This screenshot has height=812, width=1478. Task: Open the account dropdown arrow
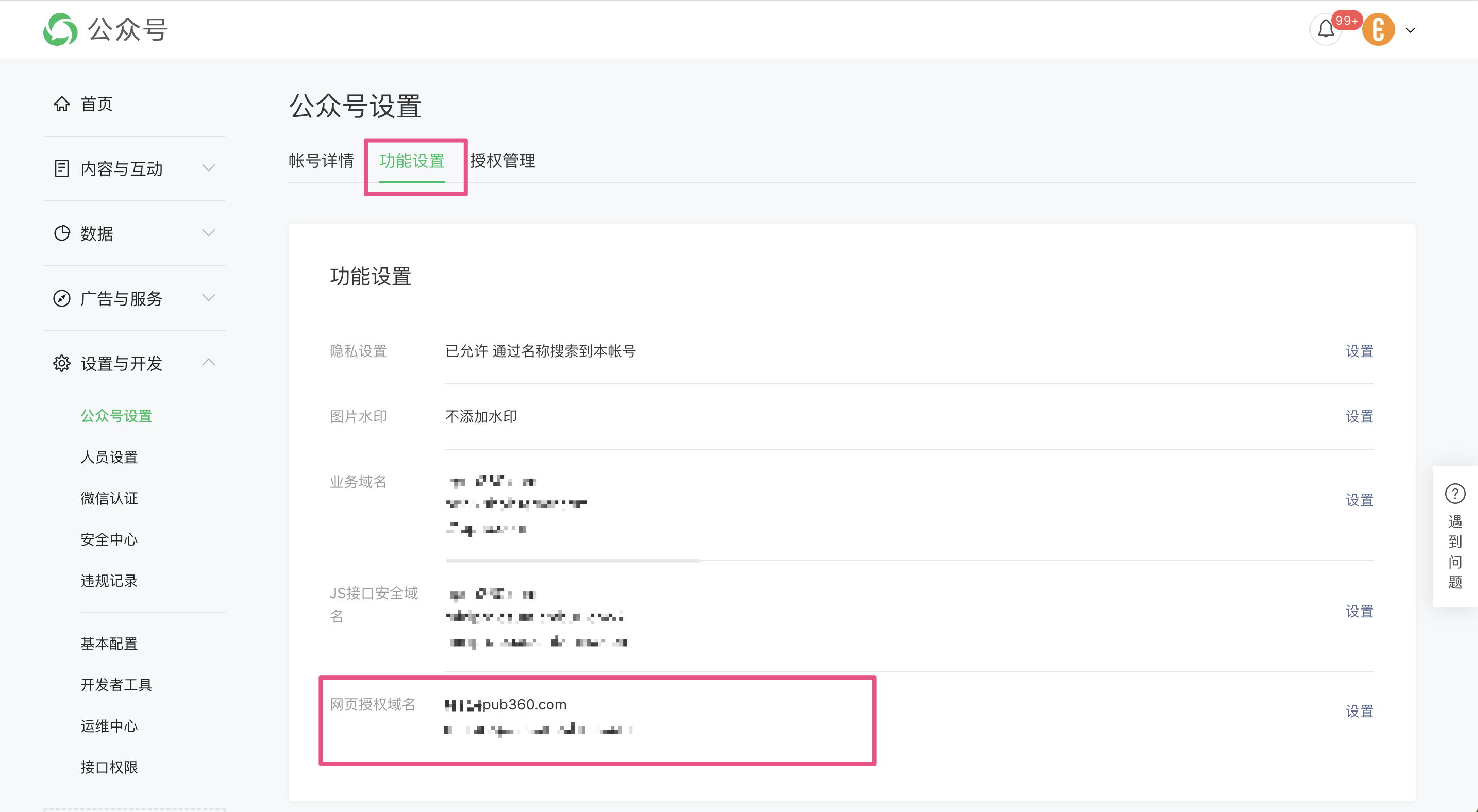pos(1410,30)
